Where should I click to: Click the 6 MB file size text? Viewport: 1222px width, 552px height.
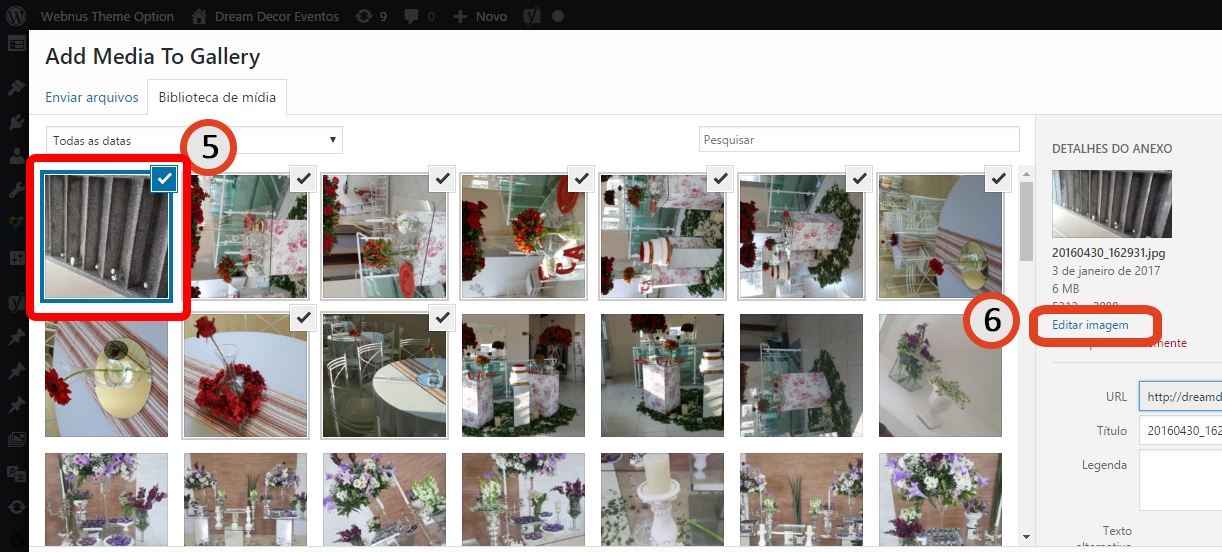coord(1066,288)
